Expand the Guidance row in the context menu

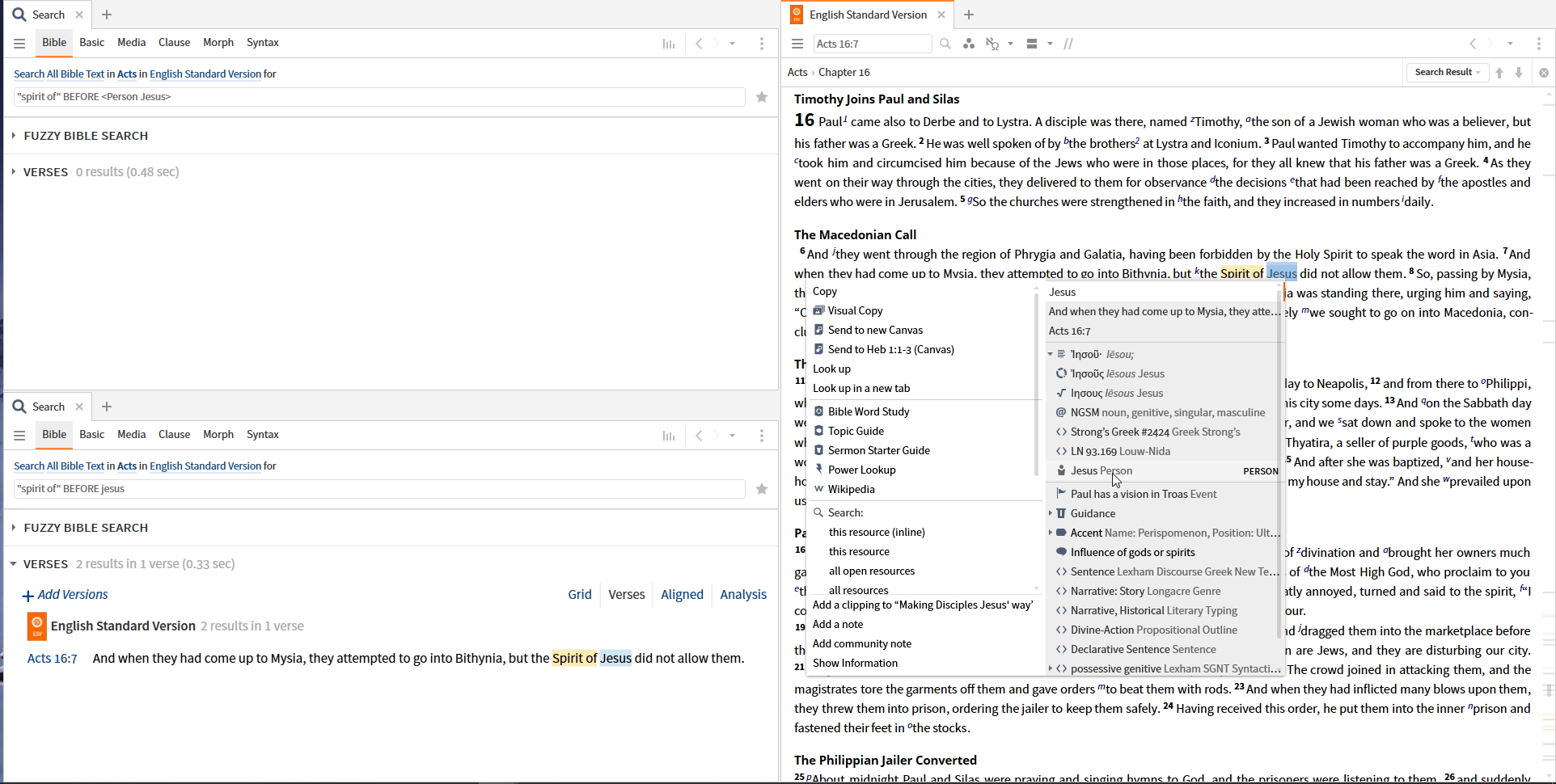pos(1051,513)
